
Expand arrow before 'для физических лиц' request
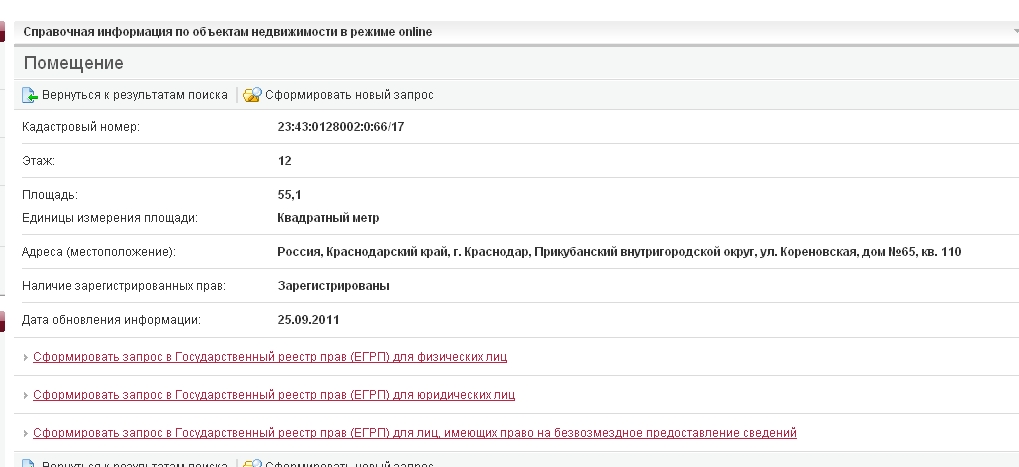[x=26, y=357]
